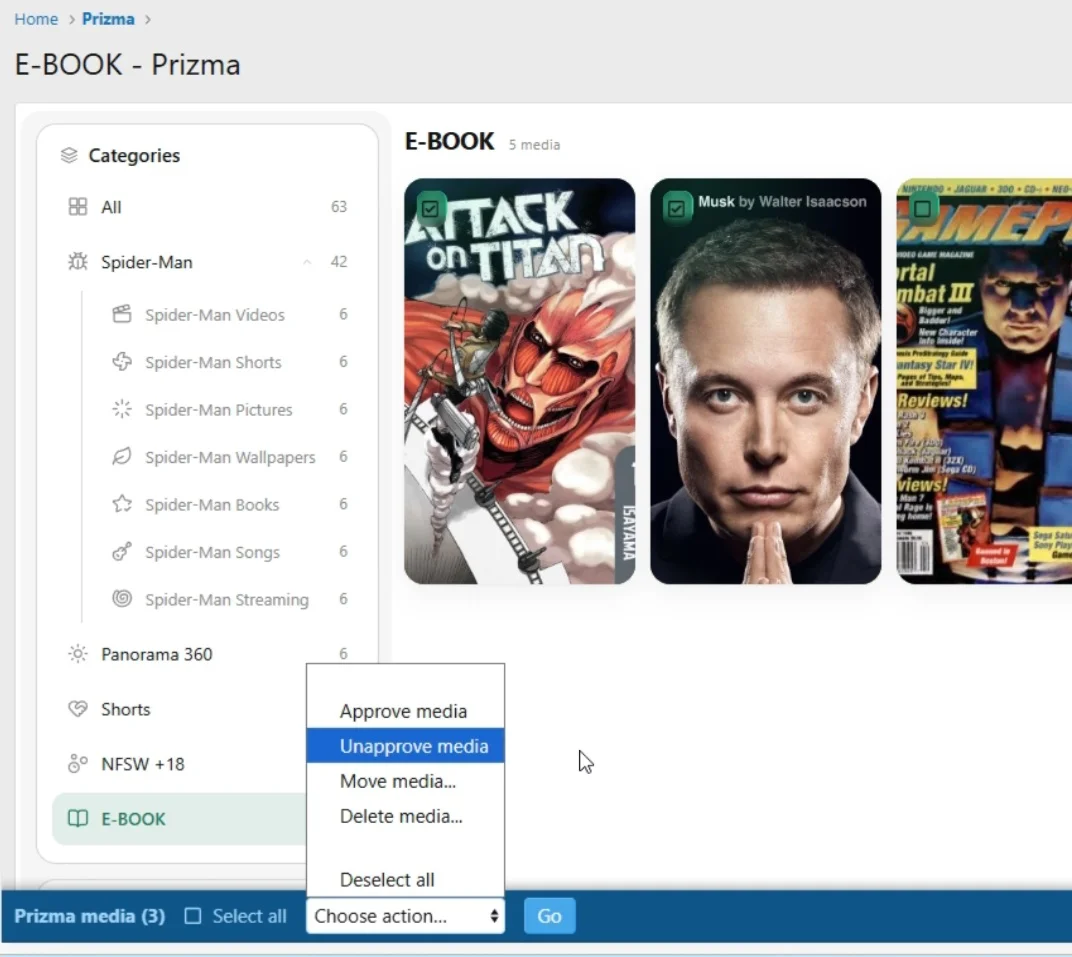Image resolution: width=1072 pixels, height=957 pixels.
Task: Click the Go button
Action: [550, 916]
